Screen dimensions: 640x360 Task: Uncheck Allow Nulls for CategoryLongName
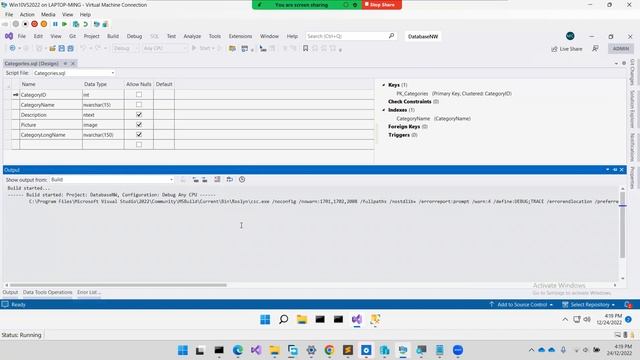point(139,135)
